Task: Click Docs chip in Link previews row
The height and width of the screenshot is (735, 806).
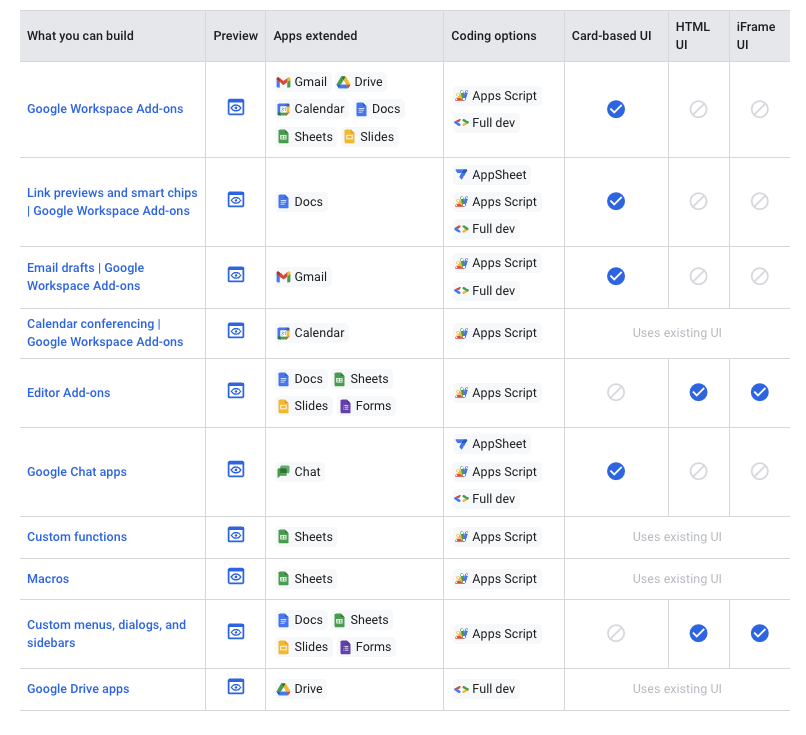Action: click(x=300, y=202)
